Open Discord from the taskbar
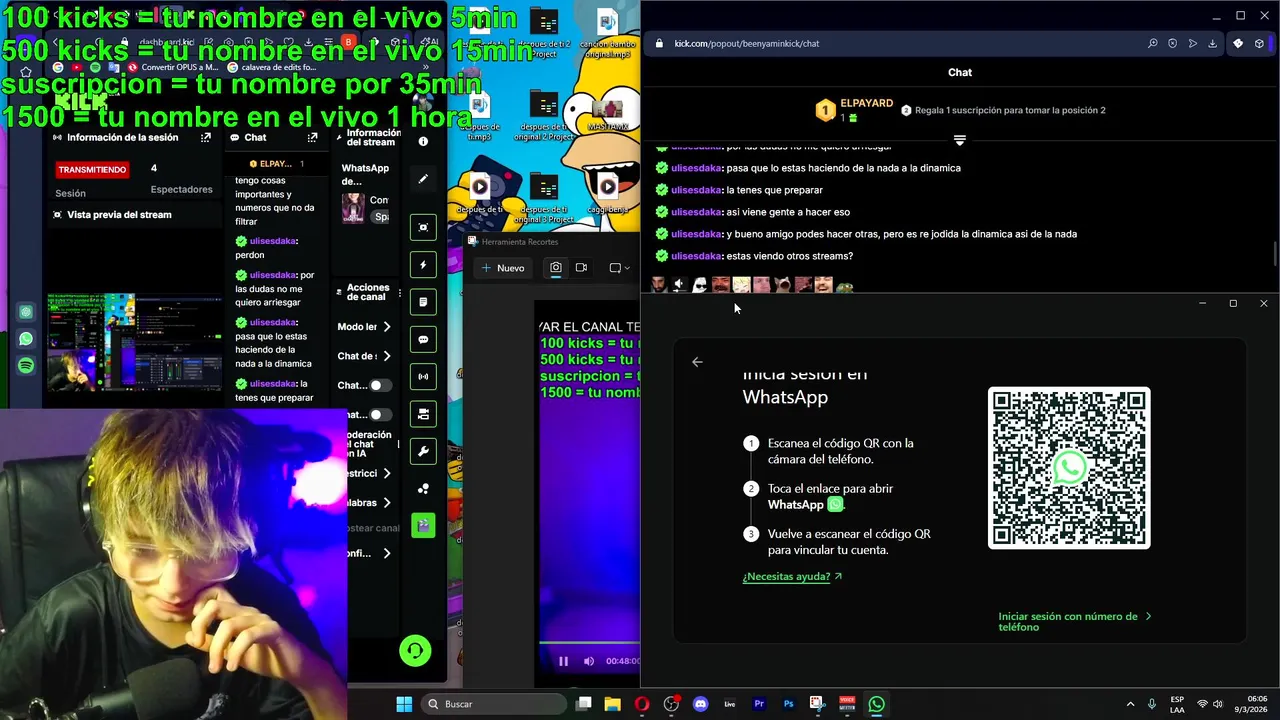The image size is (1280, 720). [700, 704]
